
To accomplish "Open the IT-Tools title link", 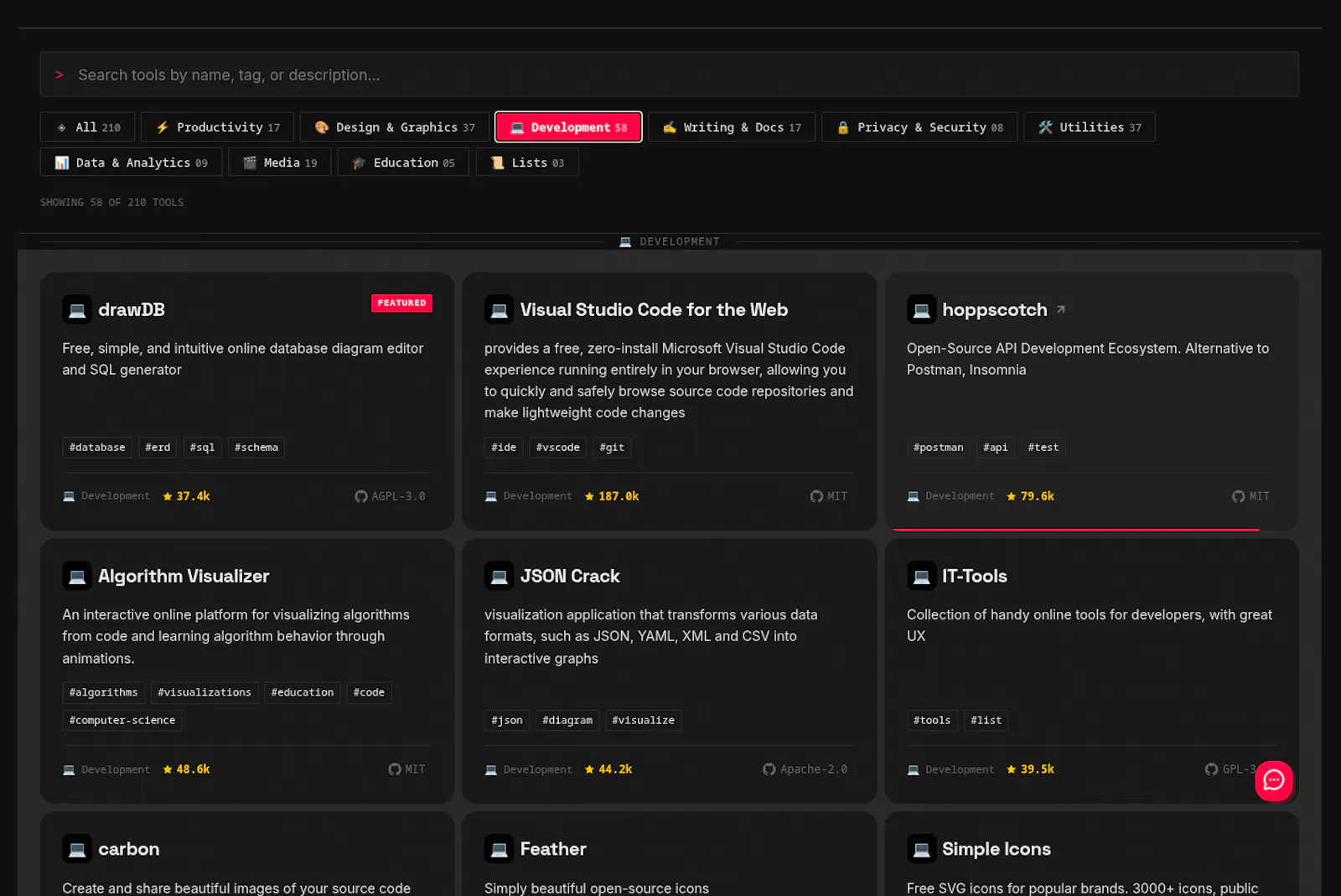I will [x=975, y=576].
